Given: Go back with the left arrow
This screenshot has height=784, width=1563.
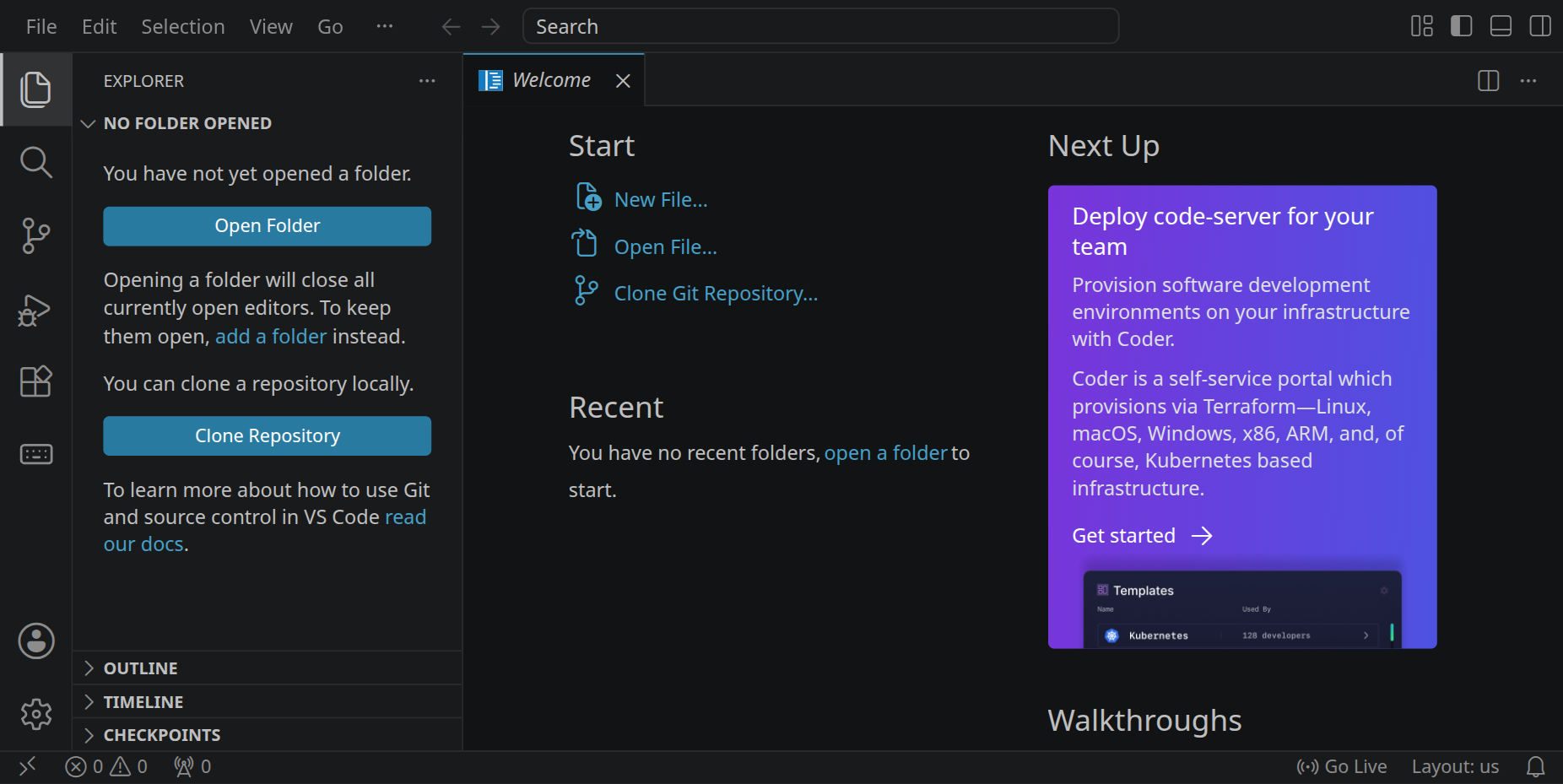Looking at the screenshot, I should [x=452, y=27].
